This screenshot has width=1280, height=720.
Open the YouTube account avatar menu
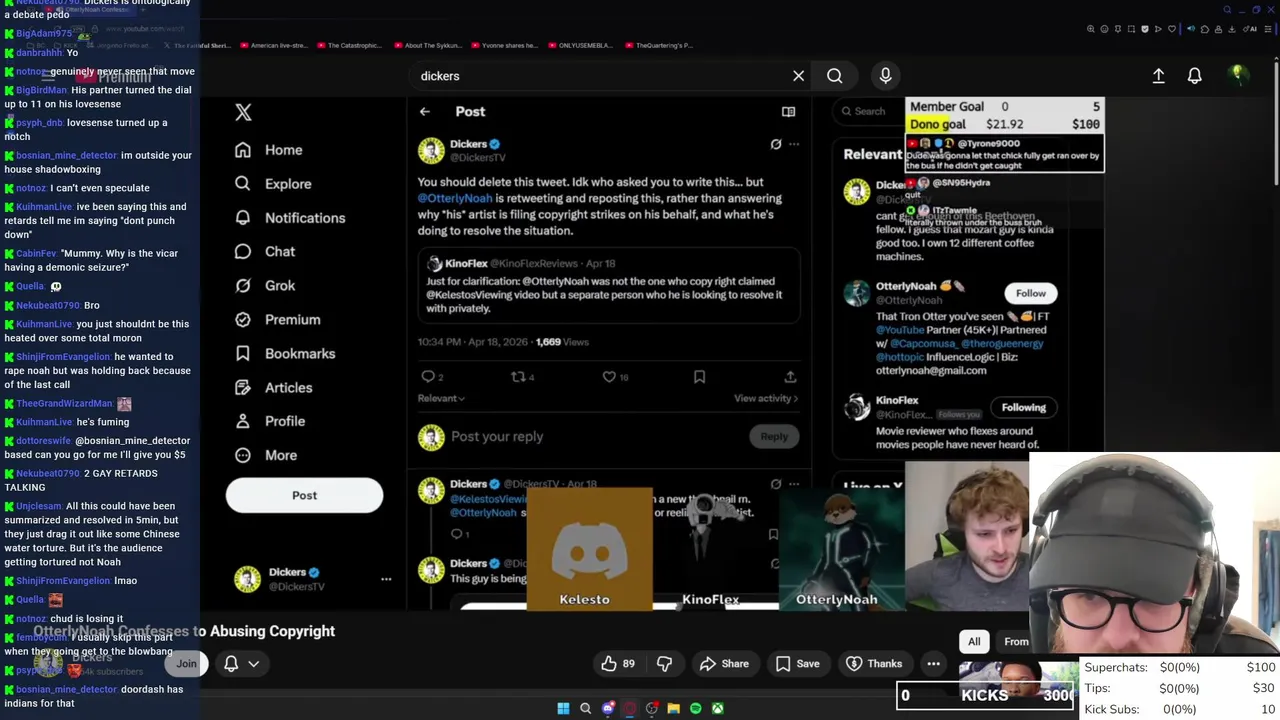coord(1237,75)
